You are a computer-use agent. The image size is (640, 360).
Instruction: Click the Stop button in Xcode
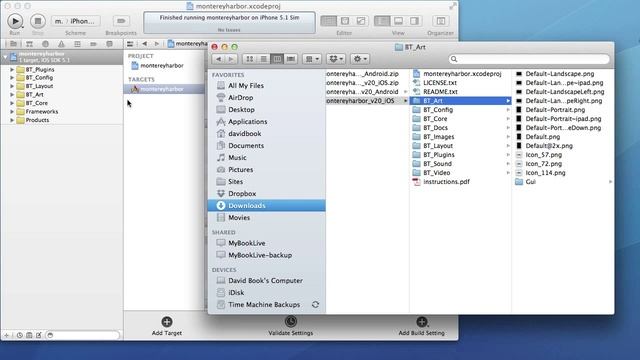tap(38, 21)
